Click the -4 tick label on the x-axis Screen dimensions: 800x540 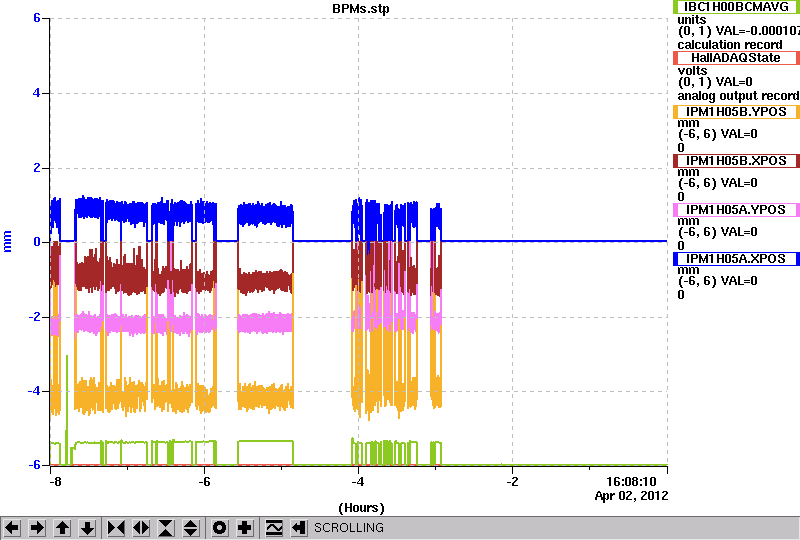(358, 482)
